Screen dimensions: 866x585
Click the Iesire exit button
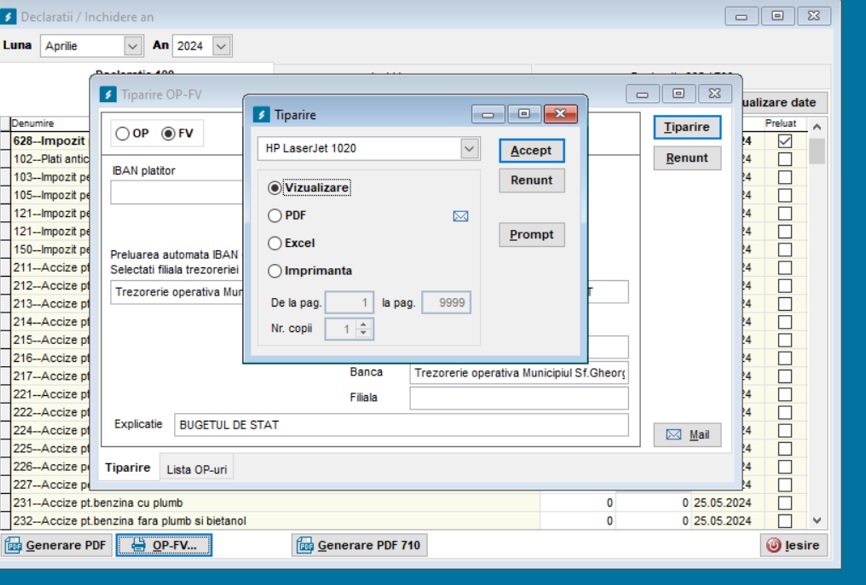[793, 545]
